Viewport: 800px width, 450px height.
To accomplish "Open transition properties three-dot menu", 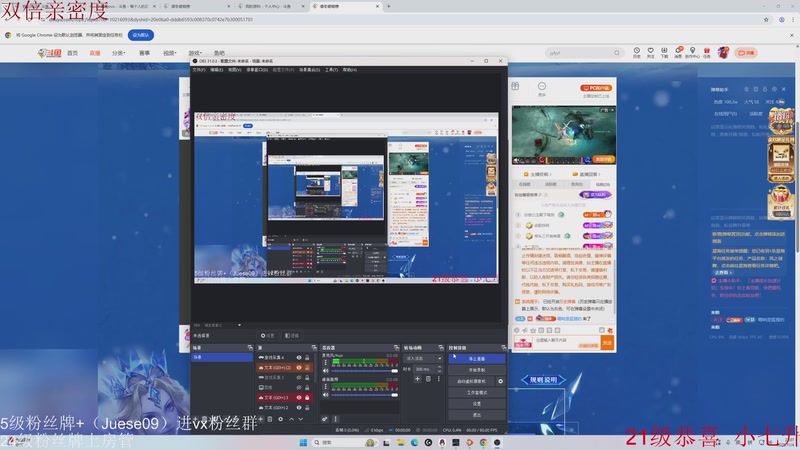I will 439,379.
